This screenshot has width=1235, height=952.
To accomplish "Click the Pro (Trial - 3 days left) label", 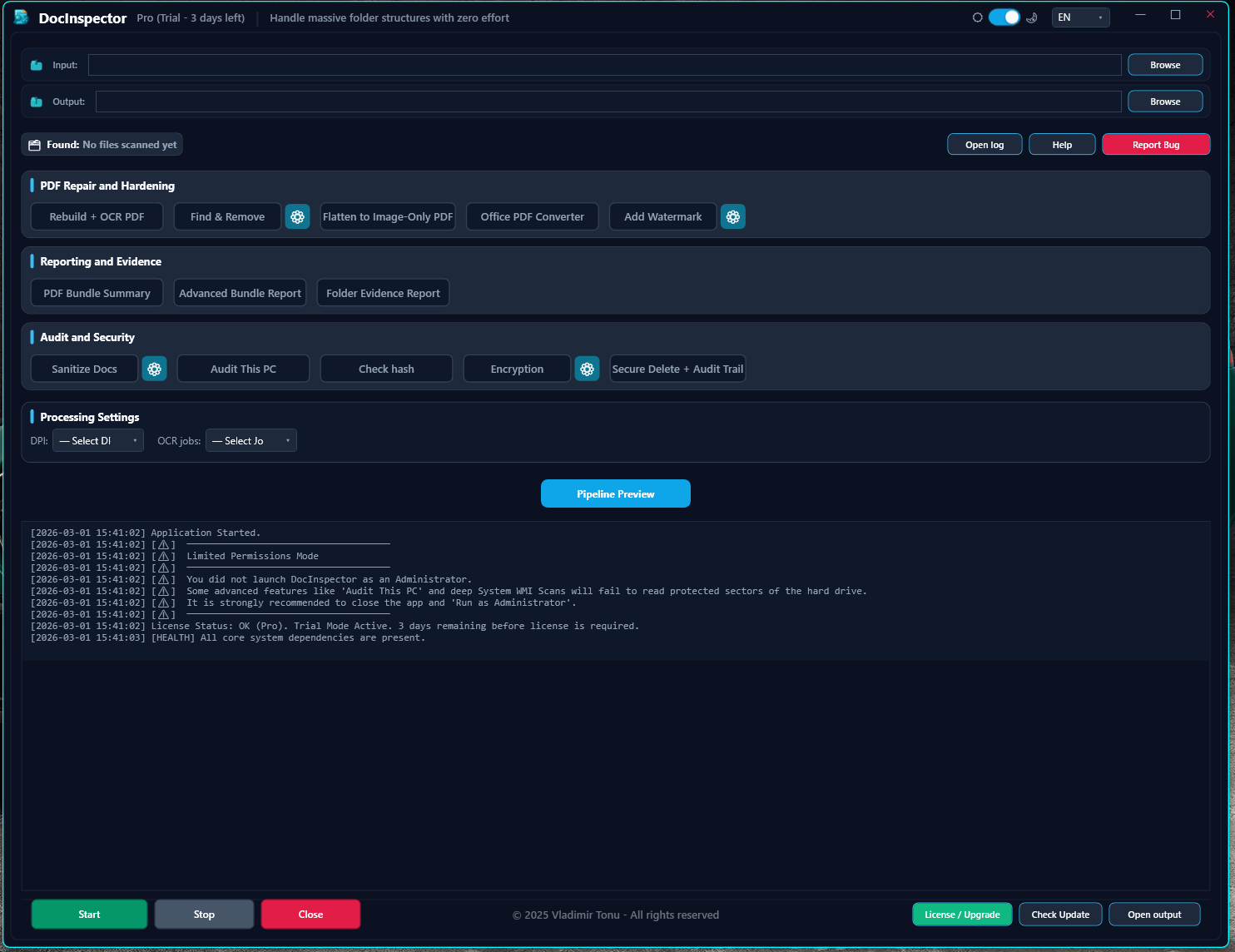I will coord(191,17).
